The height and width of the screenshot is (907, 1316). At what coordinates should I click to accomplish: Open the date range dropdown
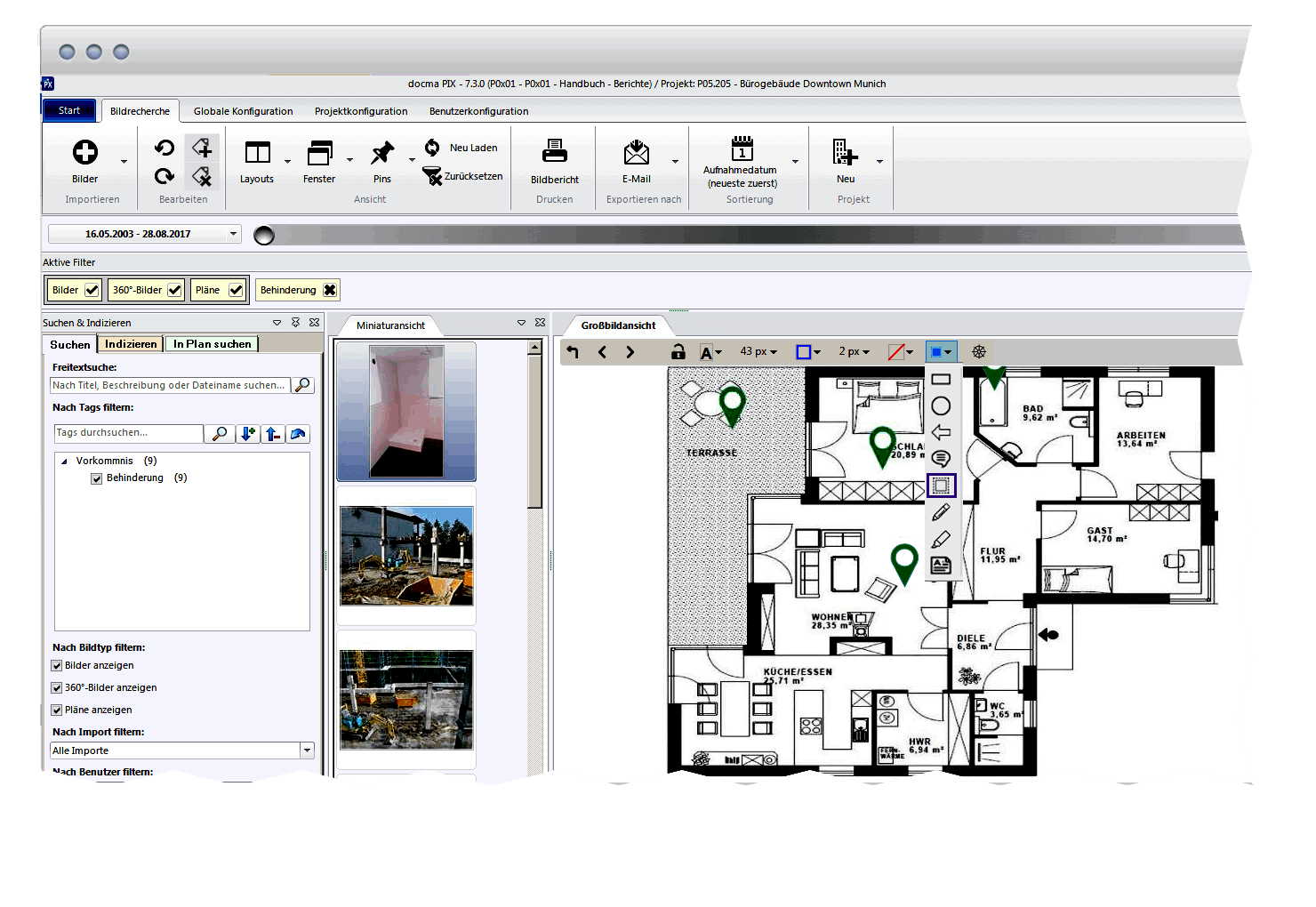(233, 235)
